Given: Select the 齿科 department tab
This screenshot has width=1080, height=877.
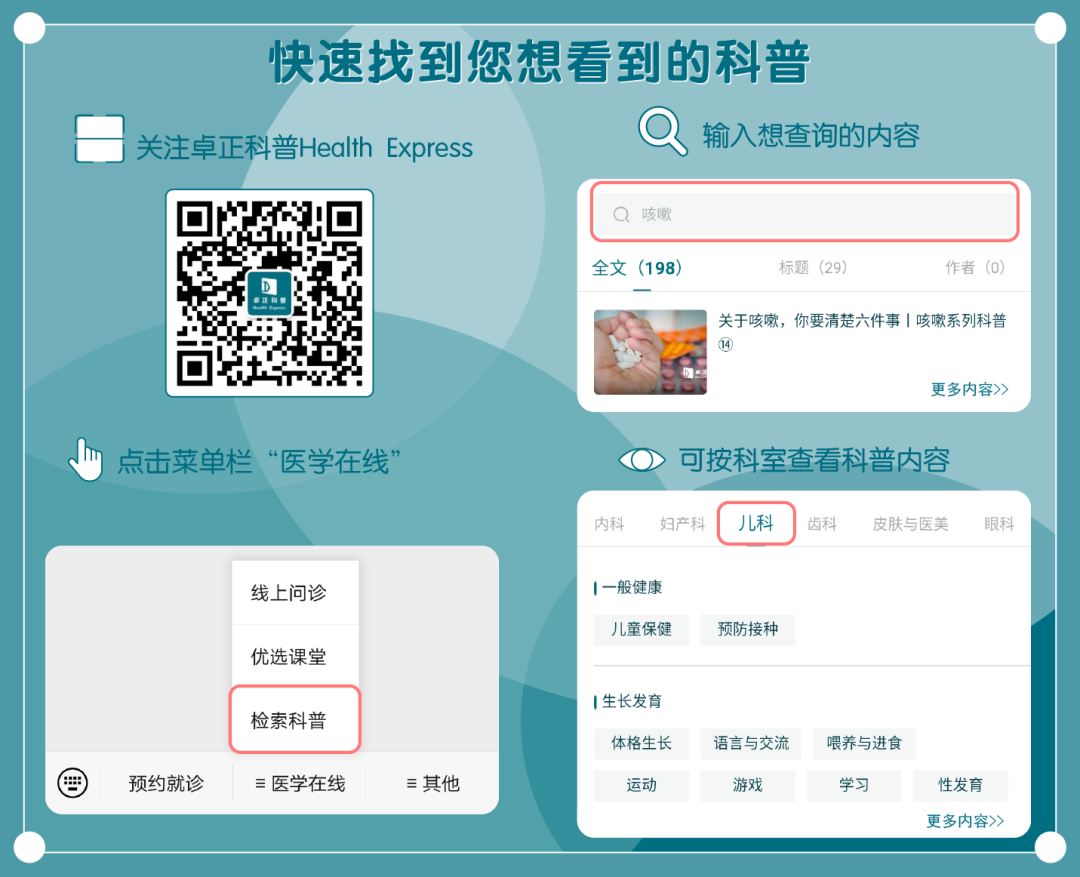Looking at the screenshot, I should coord(822,524).
